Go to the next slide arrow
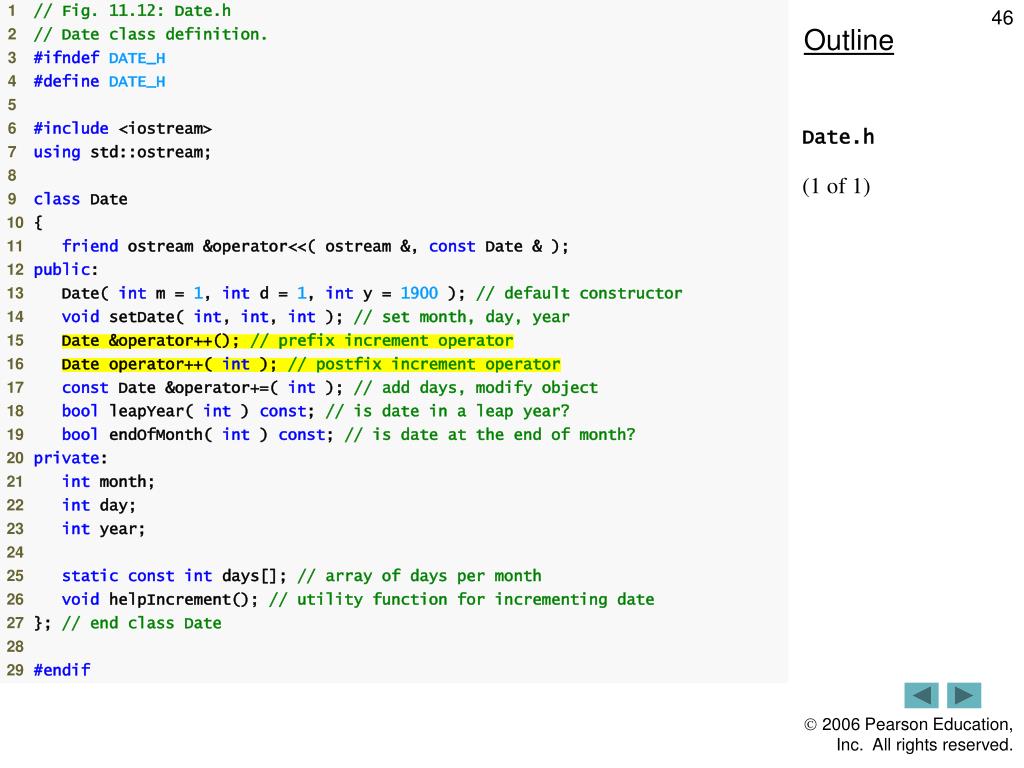1024x768 pixels. [964, 696]
